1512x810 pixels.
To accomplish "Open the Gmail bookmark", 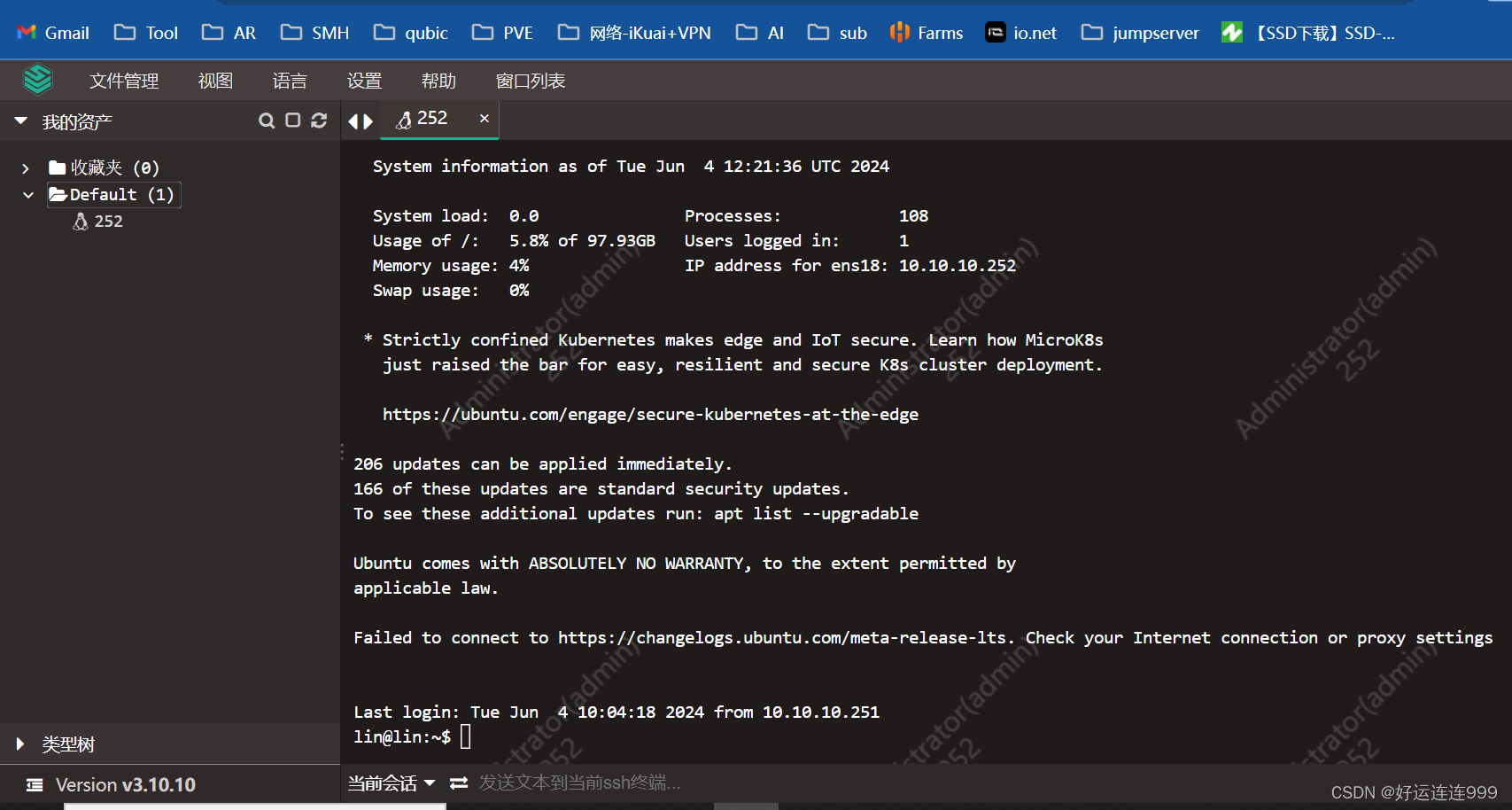I will pyautogui.click(x=53, y=33).
